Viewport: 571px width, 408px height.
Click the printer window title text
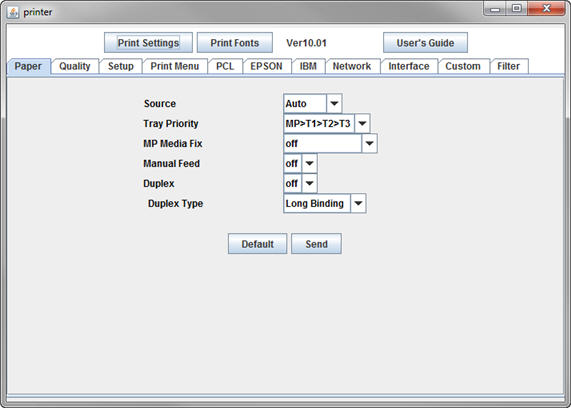(x=38, y=12)
